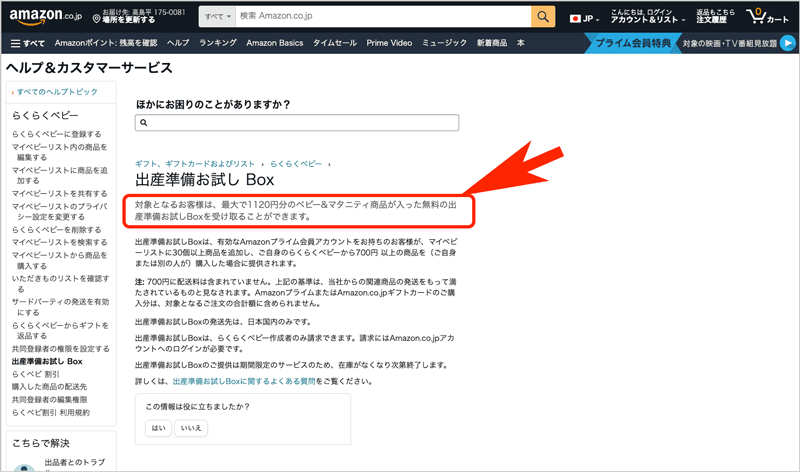Click the location pin delivery address
Viewport: 800px width, 472px height.
point(139,16)
